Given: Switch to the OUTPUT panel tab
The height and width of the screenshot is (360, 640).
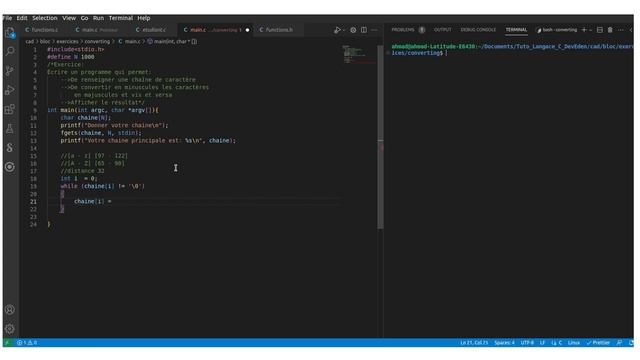Looking at the screenshot, I should click(x=442, y=30).
